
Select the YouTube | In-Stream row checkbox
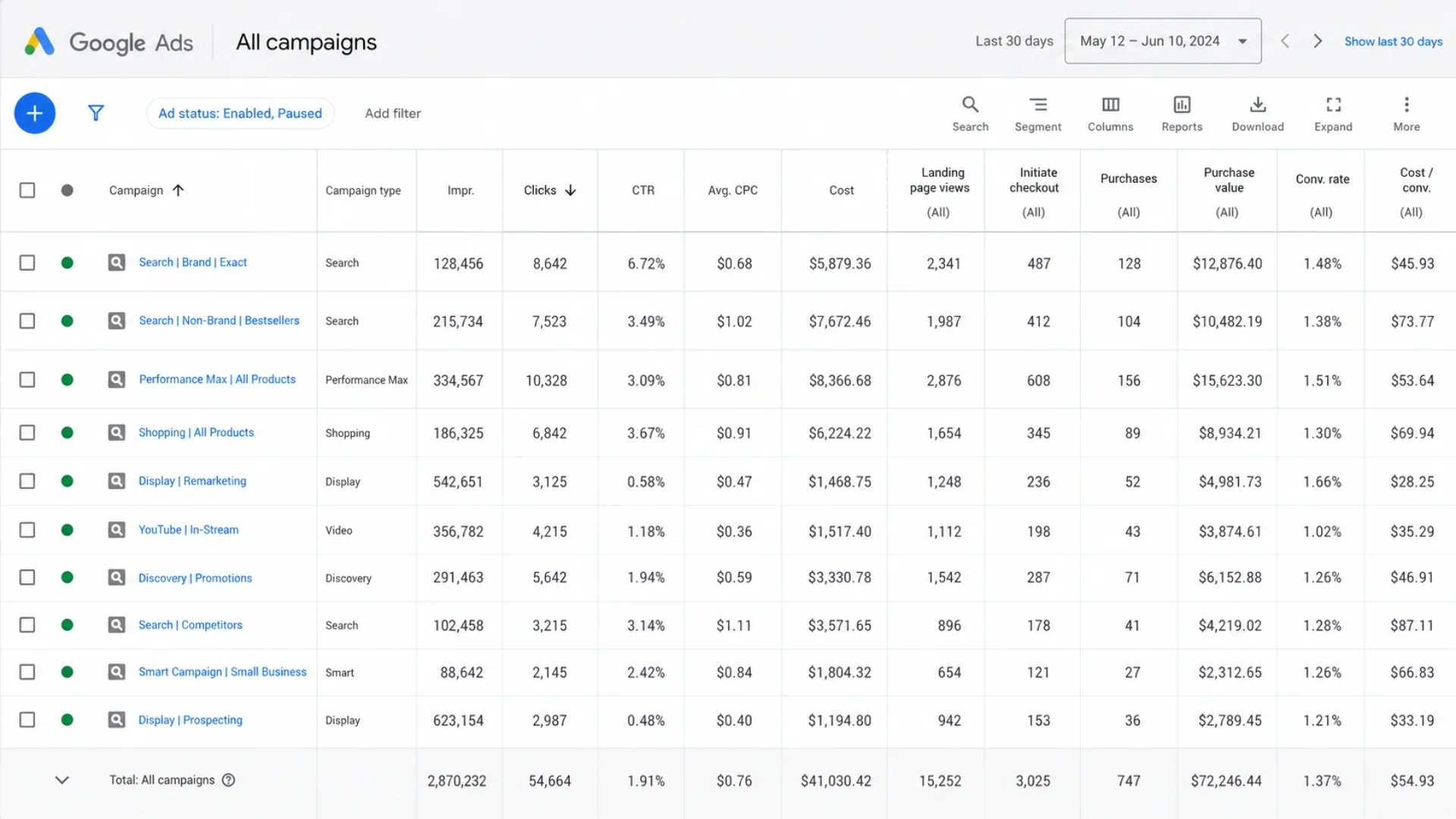coord(27,529)
